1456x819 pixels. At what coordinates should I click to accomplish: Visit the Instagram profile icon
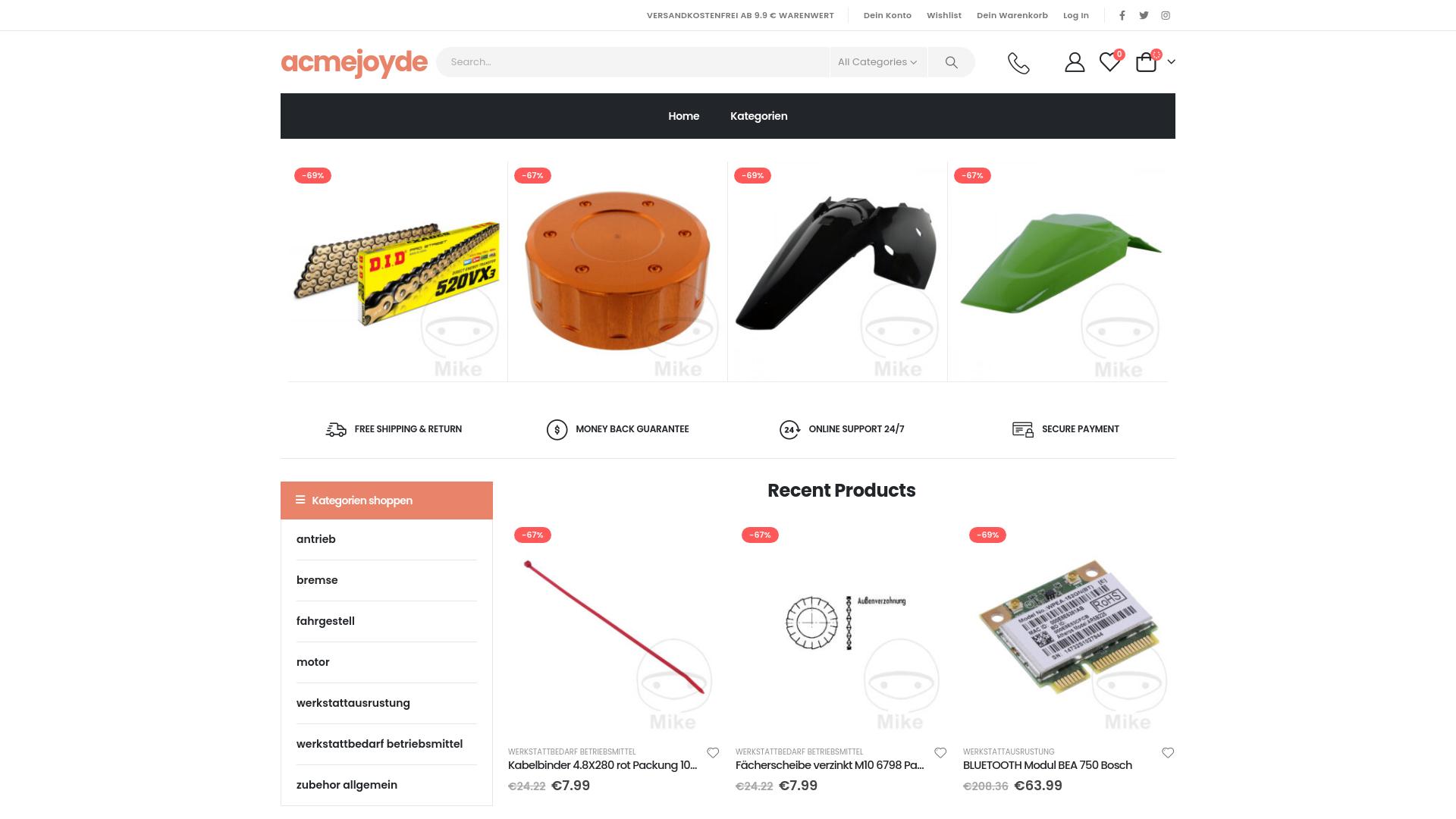(x=1166, y=15)
